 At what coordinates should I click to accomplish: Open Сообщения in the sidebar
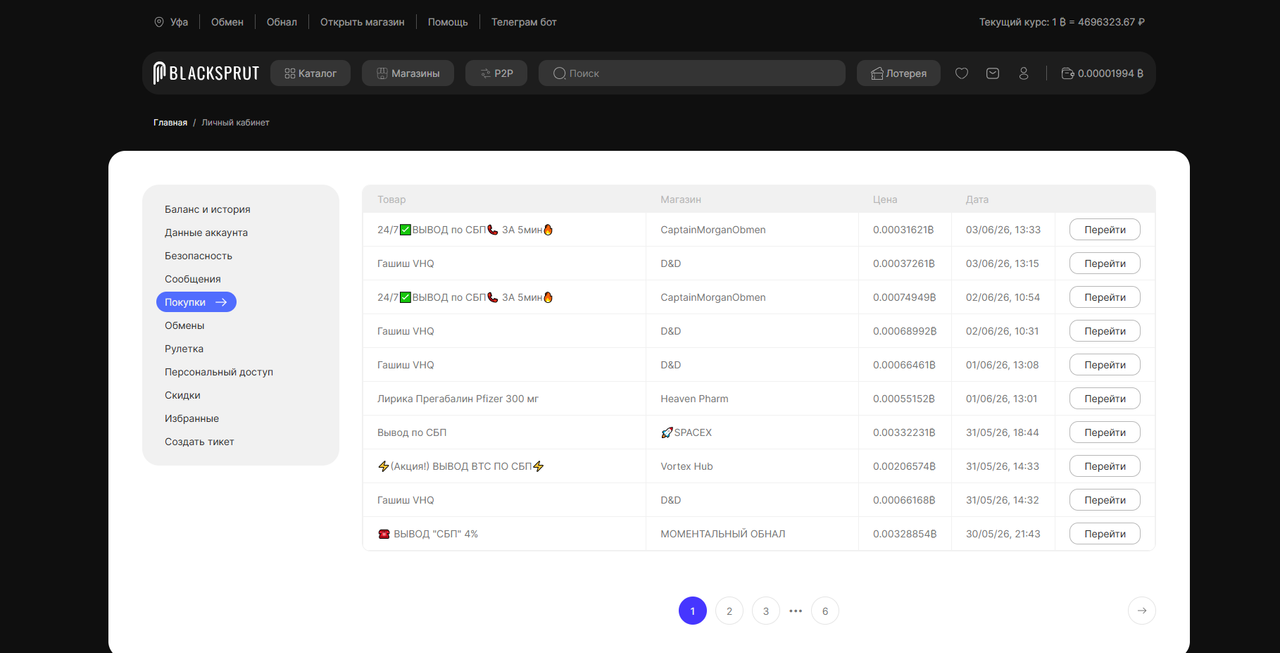point(193,279)
